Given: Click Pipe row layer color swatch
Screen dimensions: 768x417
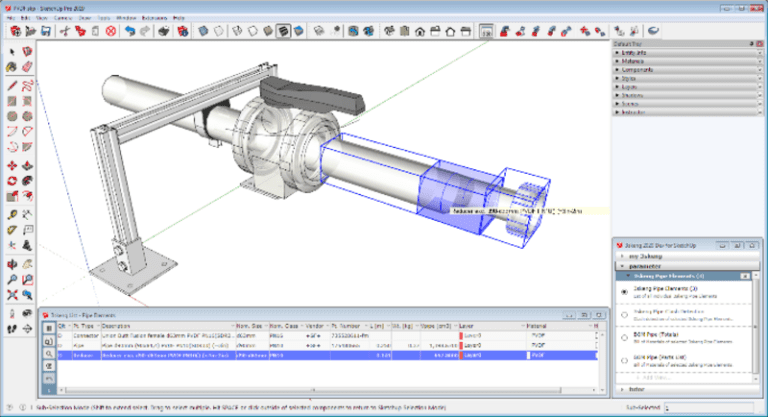Looking at the screenshot, I should (x=461, y=345).
